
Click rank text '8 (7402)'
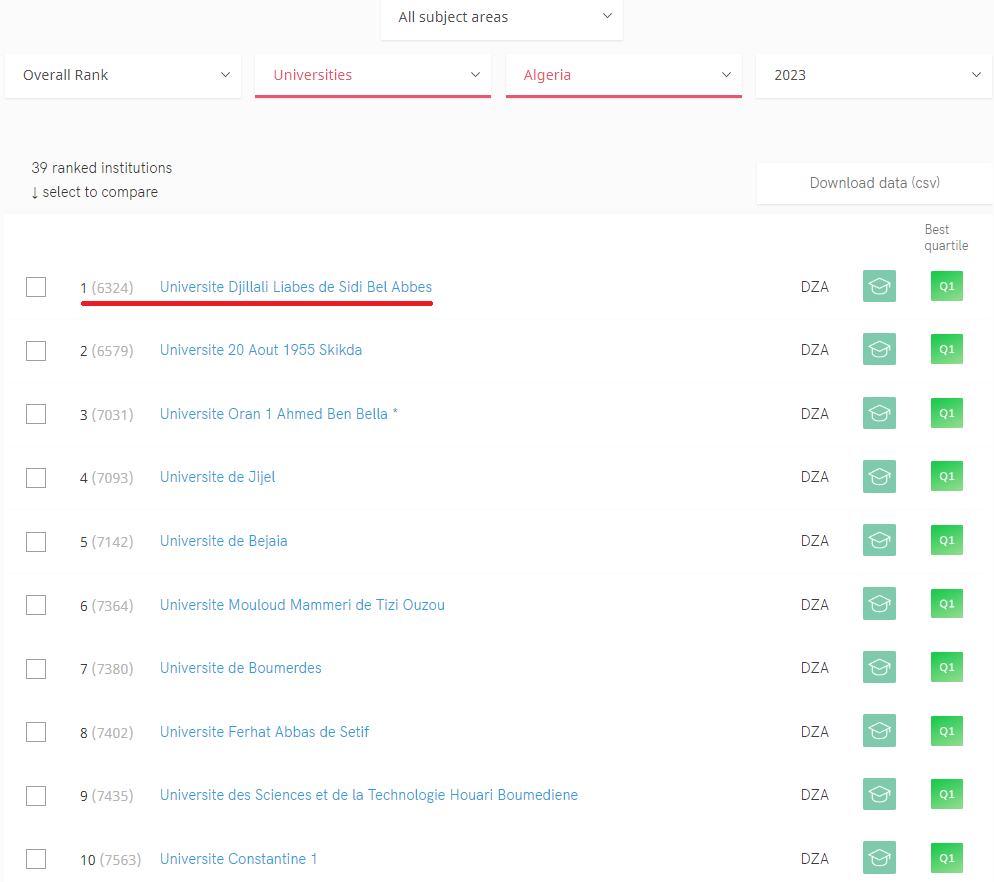click(106, 732)
